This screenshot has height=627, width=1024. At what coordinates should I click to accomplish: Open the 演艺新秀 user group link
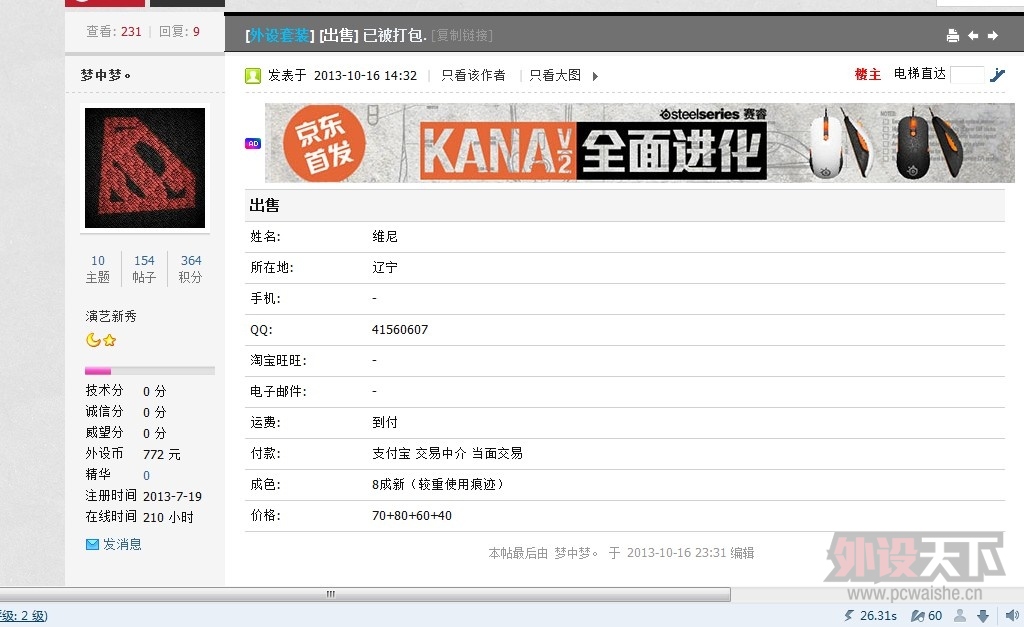[111, 316]
